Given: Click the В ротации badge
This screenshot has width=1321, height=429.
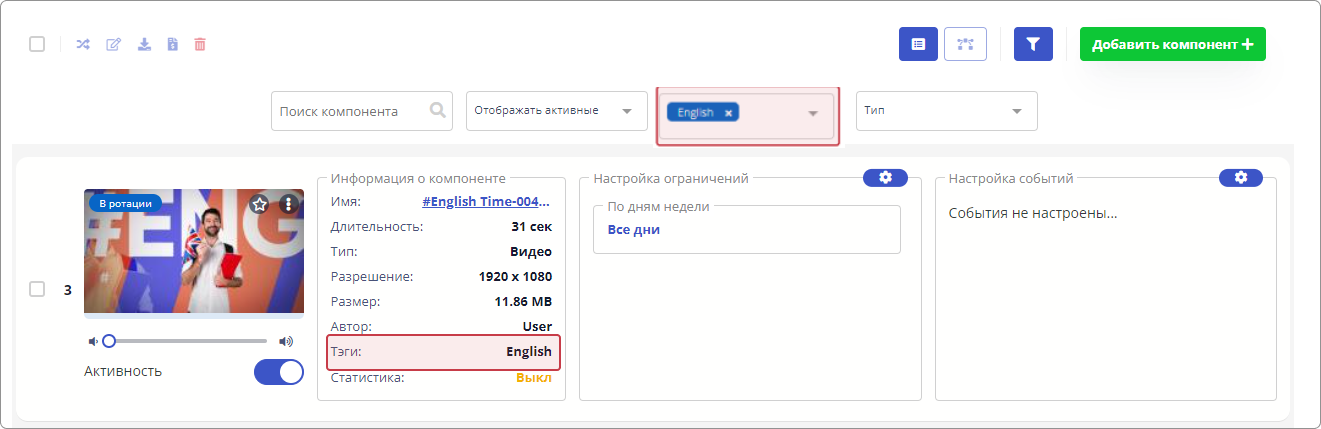Looking at the screenshot, I should pyautogui.click(x=125, y=203).
